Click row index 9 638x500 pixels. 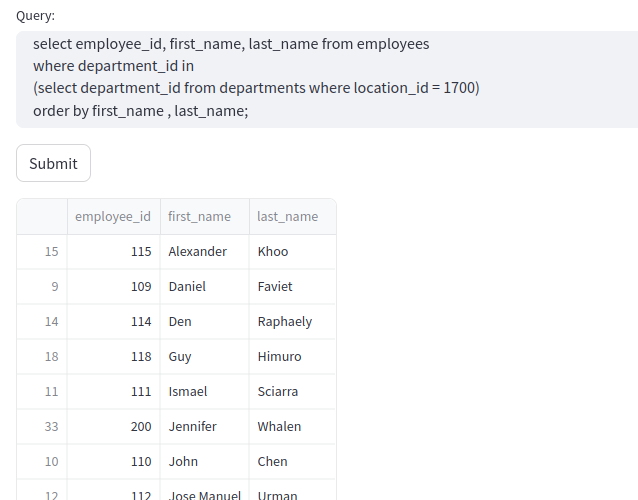(42, 286)
